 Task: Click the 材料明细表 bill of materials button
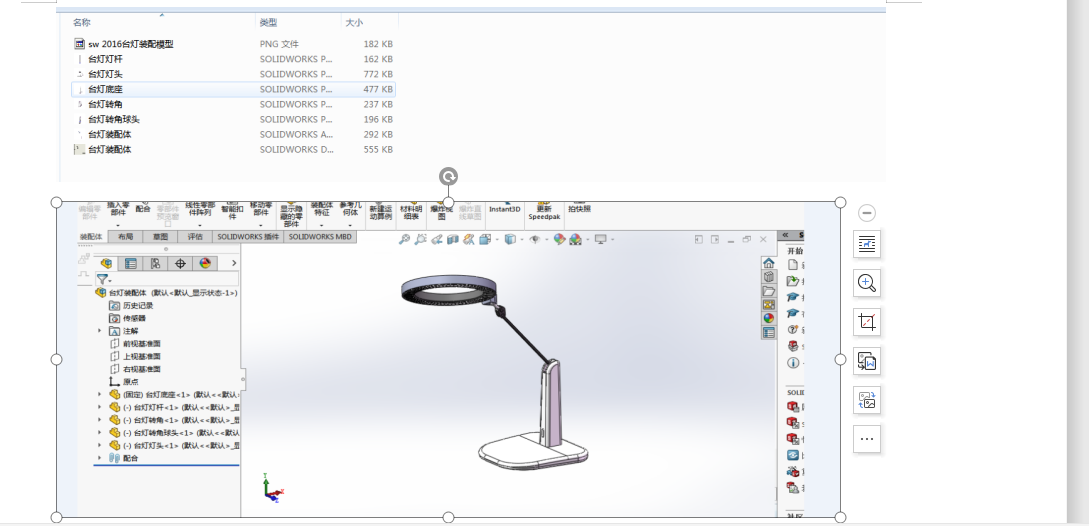(411, 212)
